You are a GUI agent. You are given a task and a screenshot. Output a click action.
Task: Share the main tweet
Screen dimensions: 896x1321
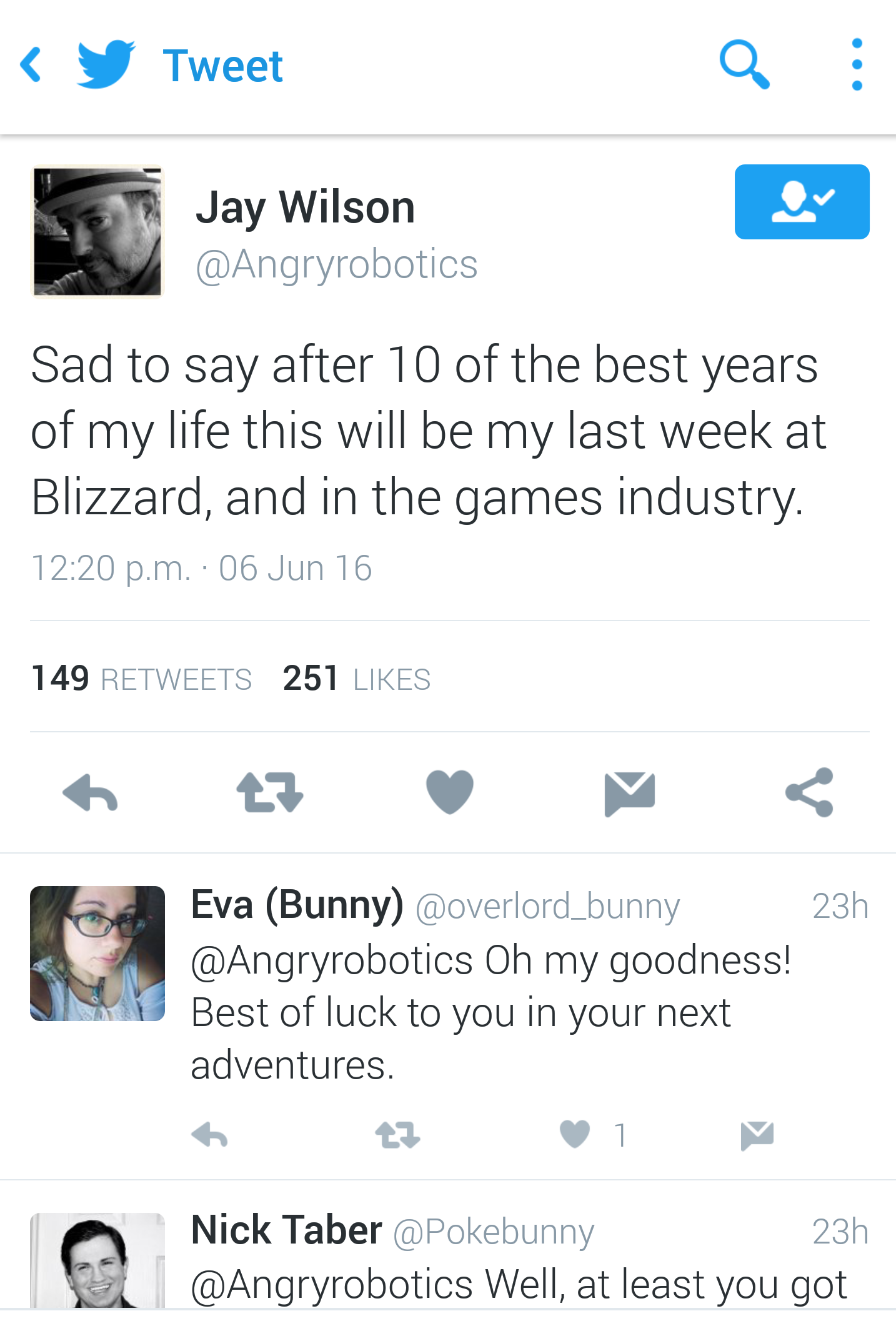[810, 792]
